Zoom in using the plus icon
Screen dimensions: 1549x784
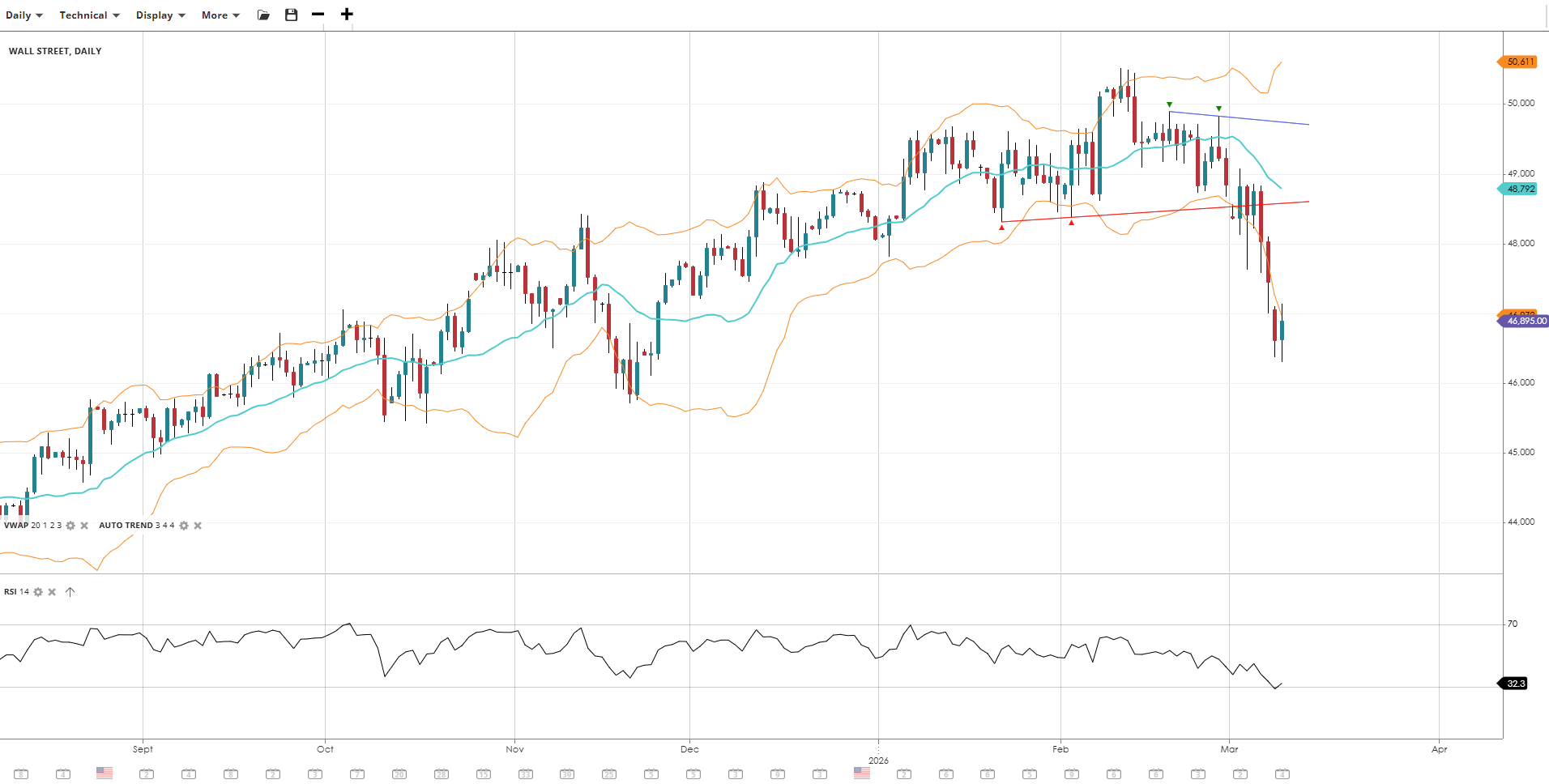[x=347, y=15]
